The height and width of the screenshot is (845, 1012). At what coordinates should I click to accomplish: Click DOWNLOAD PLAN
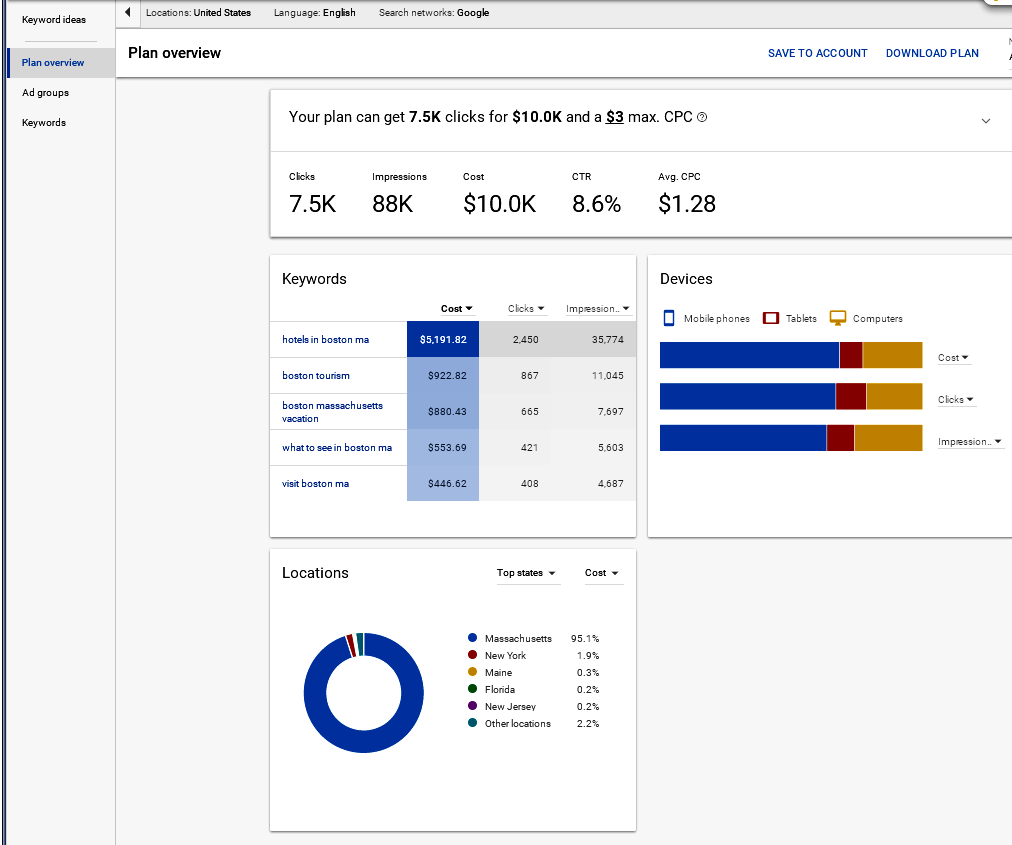tap(932, 53)
